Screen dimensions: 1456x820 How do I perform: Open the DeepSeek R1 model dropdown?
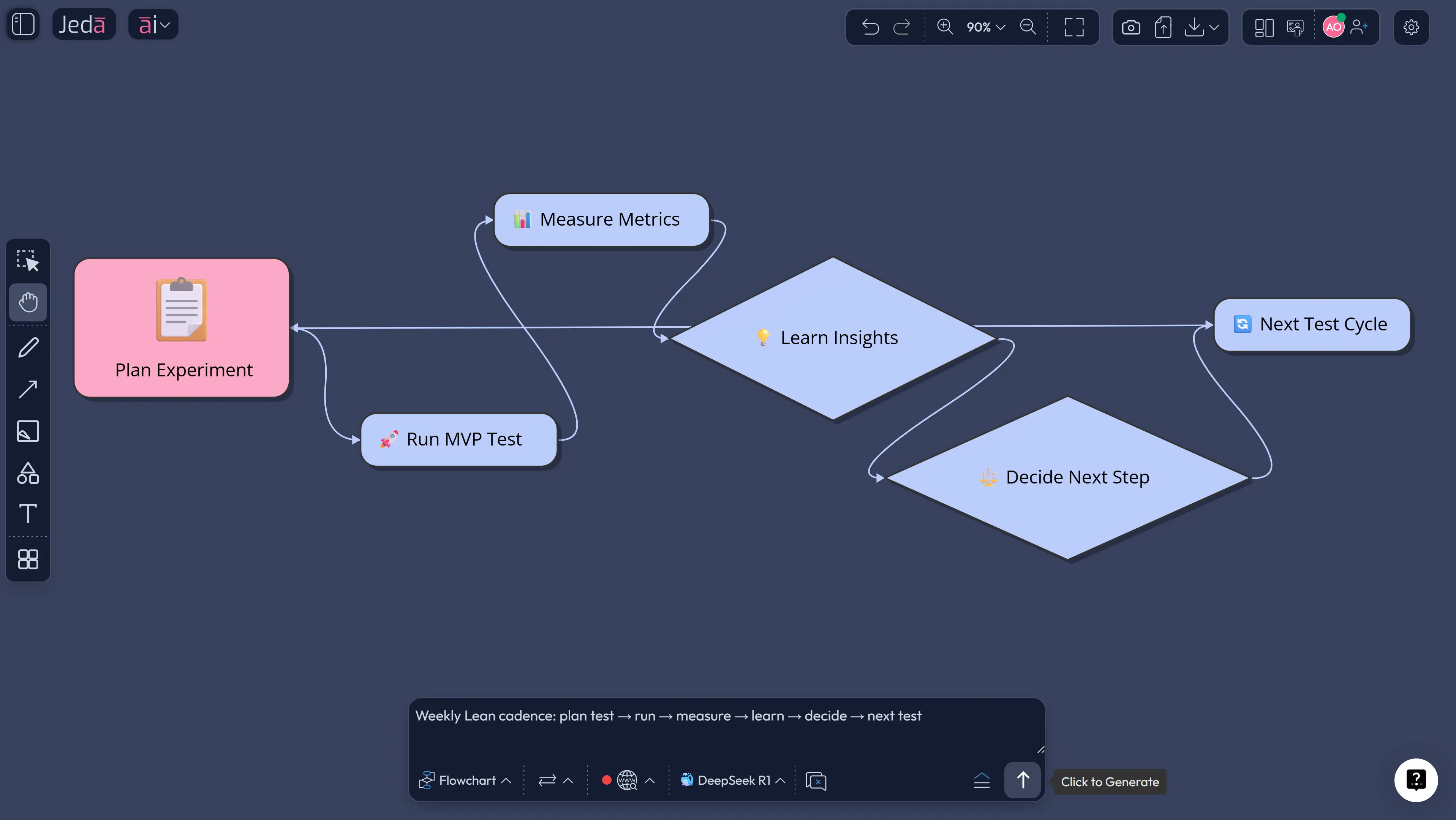(732, 781)
